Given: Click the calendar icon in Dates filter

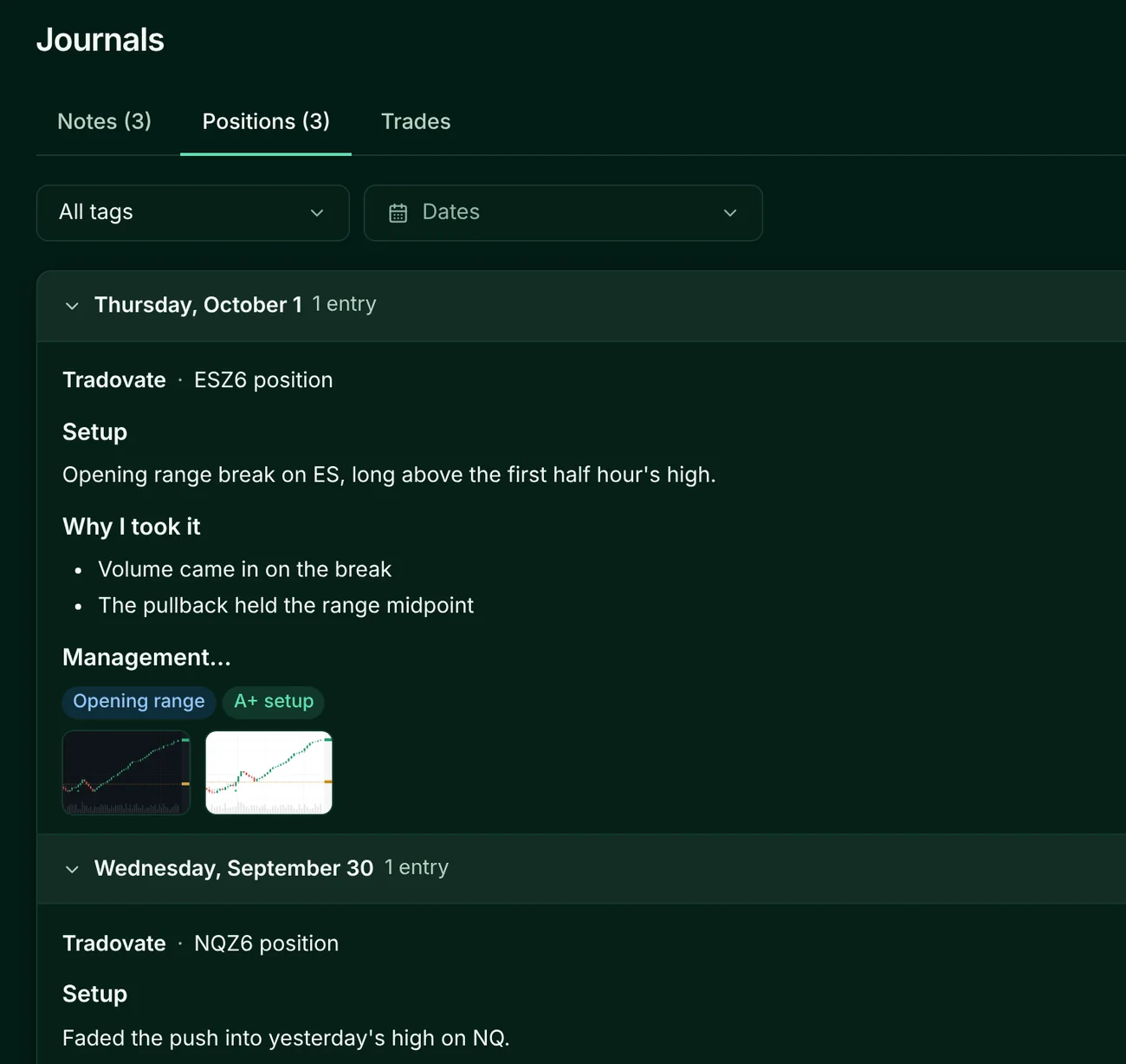Looking at the screenshot, I should 398,213.
